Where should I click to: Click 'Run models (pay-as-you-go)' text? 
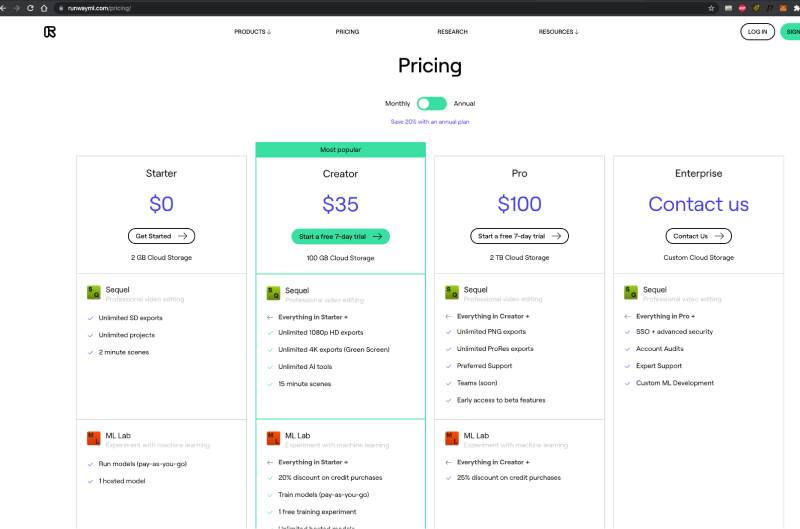click(143, 464)
